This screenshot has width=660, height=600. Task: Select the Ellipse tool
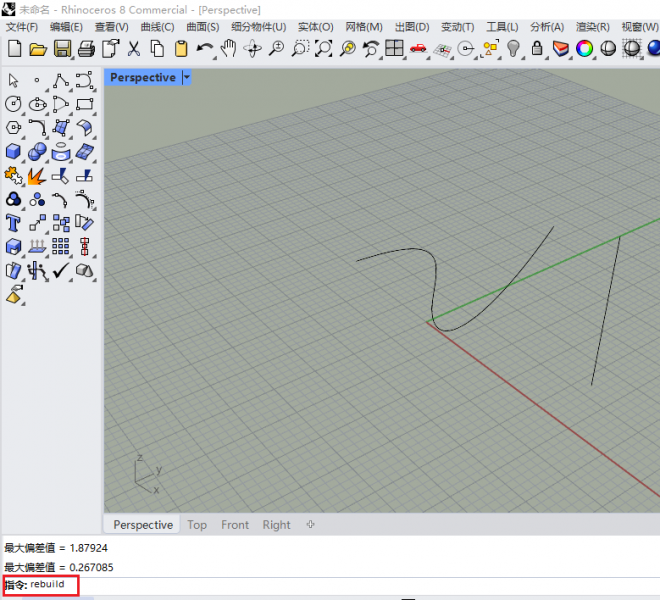[x=37, y=104]
